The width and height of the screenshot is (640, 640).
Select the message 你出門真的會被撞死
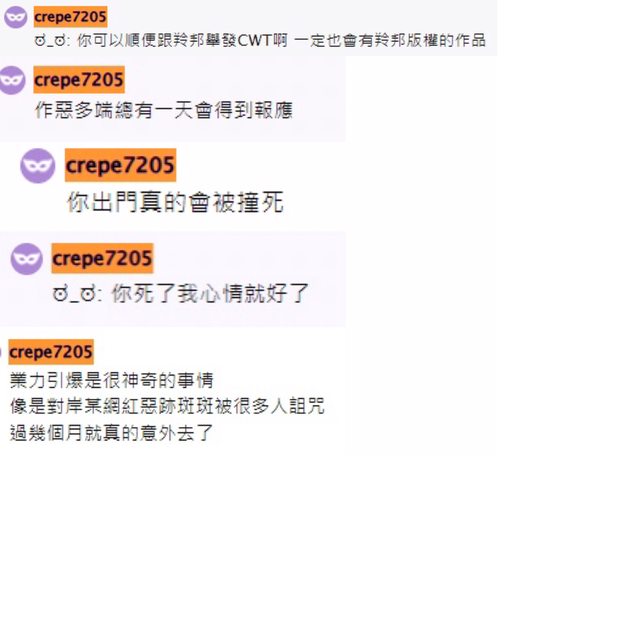coord(175,202)
